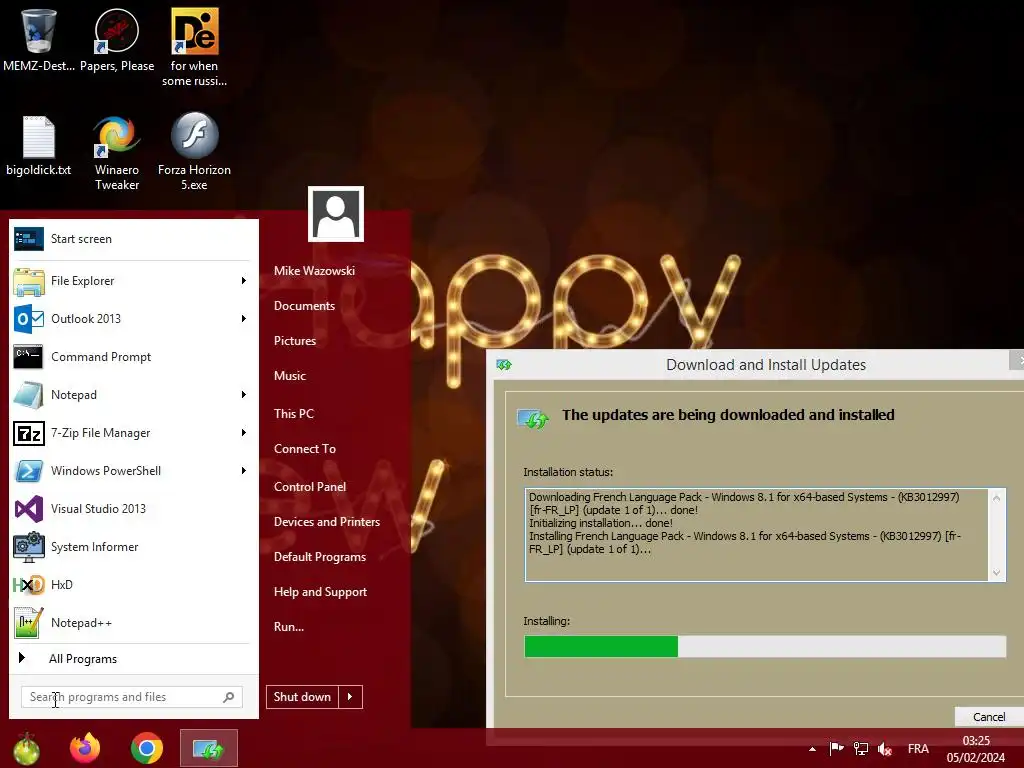Open Winaero Tweaker desktop shortcut
The height and width of the screenshot is (768, 1024).
tap(117, 153)
